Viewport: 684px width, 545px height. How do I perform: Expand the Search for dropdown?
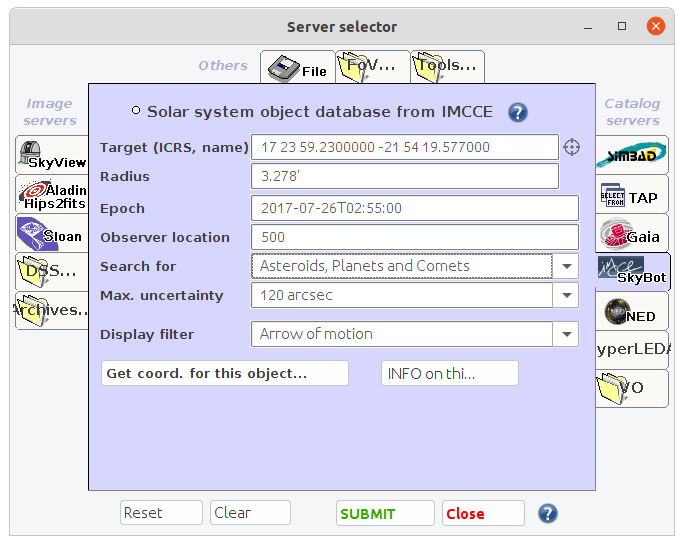tap(566, 266)
